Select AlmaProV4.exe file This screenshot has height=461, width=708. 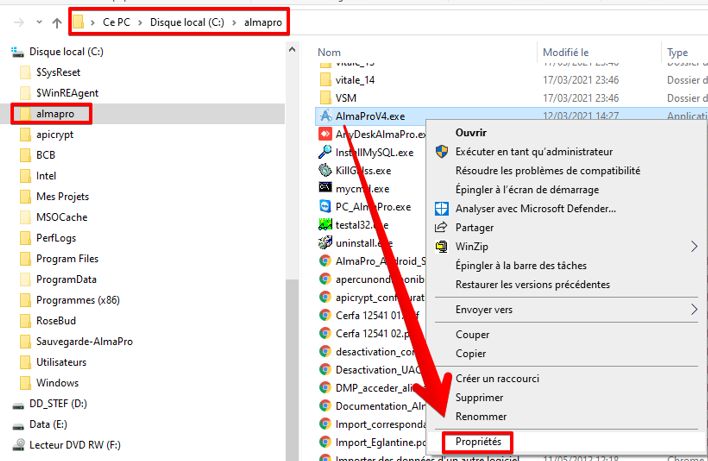tap(370, 116)
